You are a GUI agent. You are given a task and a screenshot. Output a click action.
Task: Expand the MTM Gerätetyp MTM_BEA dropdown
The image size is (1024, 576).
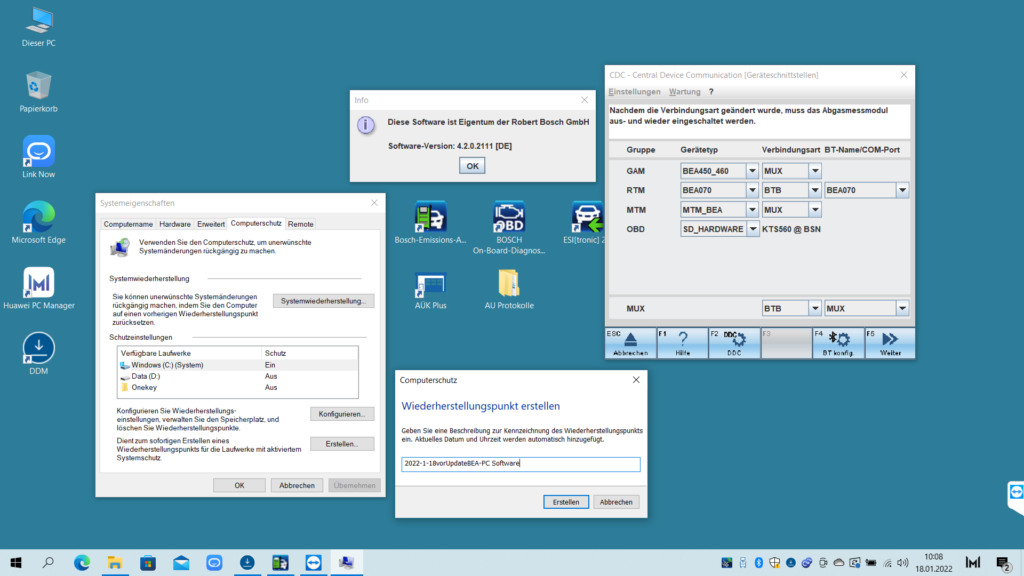coord(752,210)
